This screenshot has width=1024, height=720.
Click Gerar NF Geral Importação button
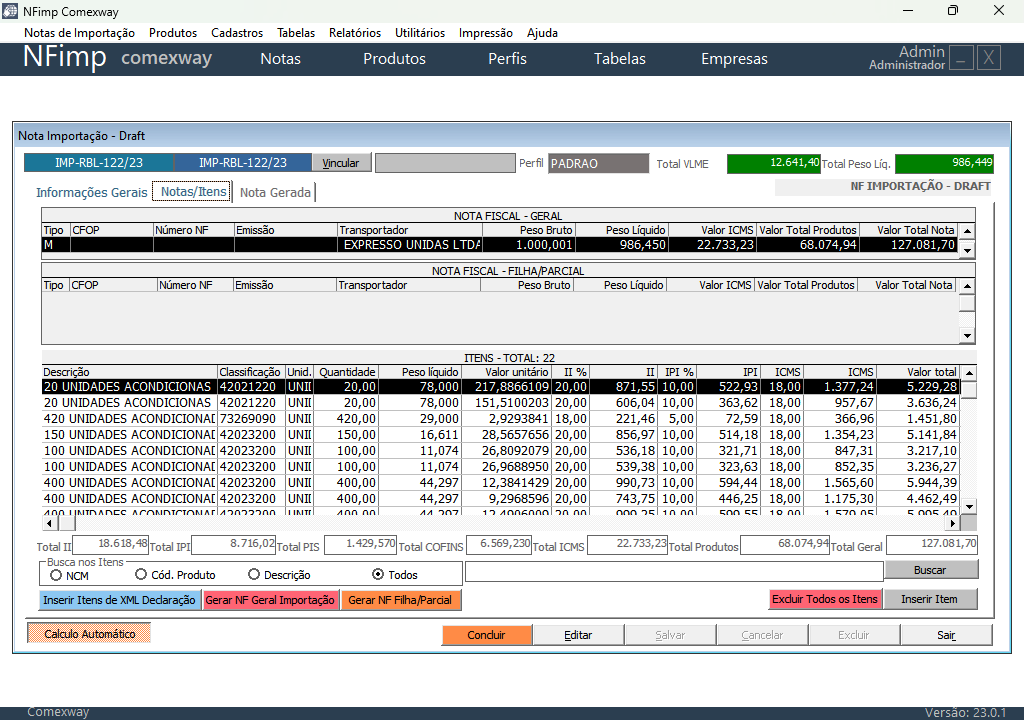click(270, 600)
